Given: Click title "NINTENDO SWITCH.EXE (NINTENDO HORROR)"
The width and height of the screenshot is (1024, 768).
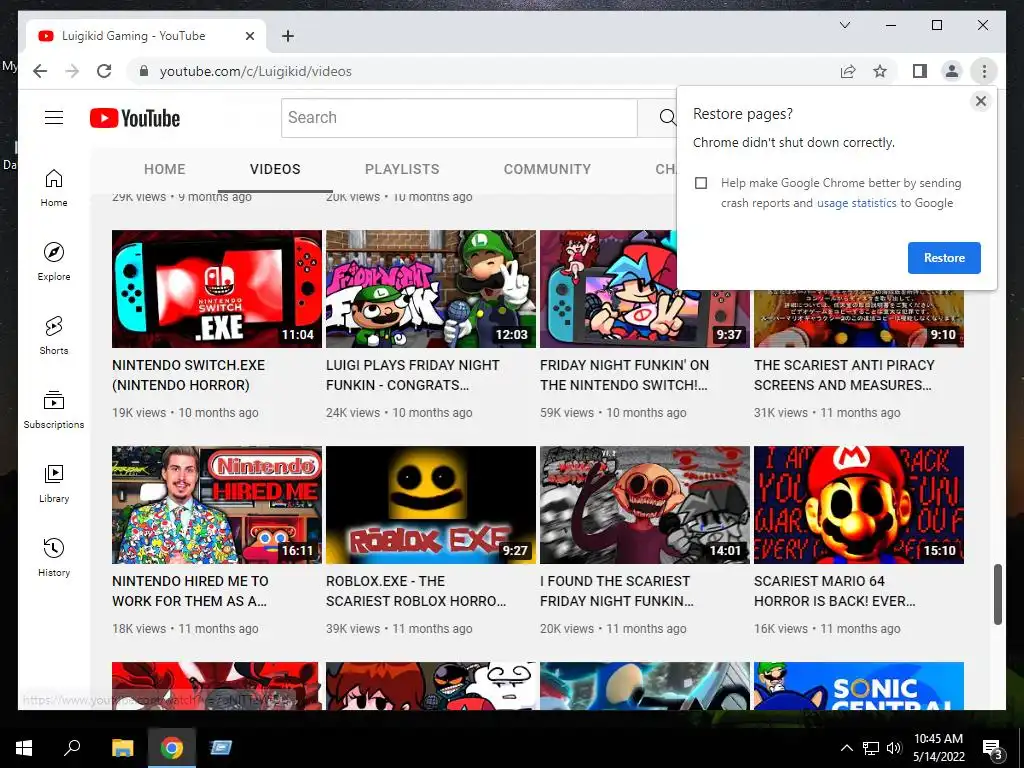Looking at the screenshot, I should pyautogui.click(x=188, y=375).
